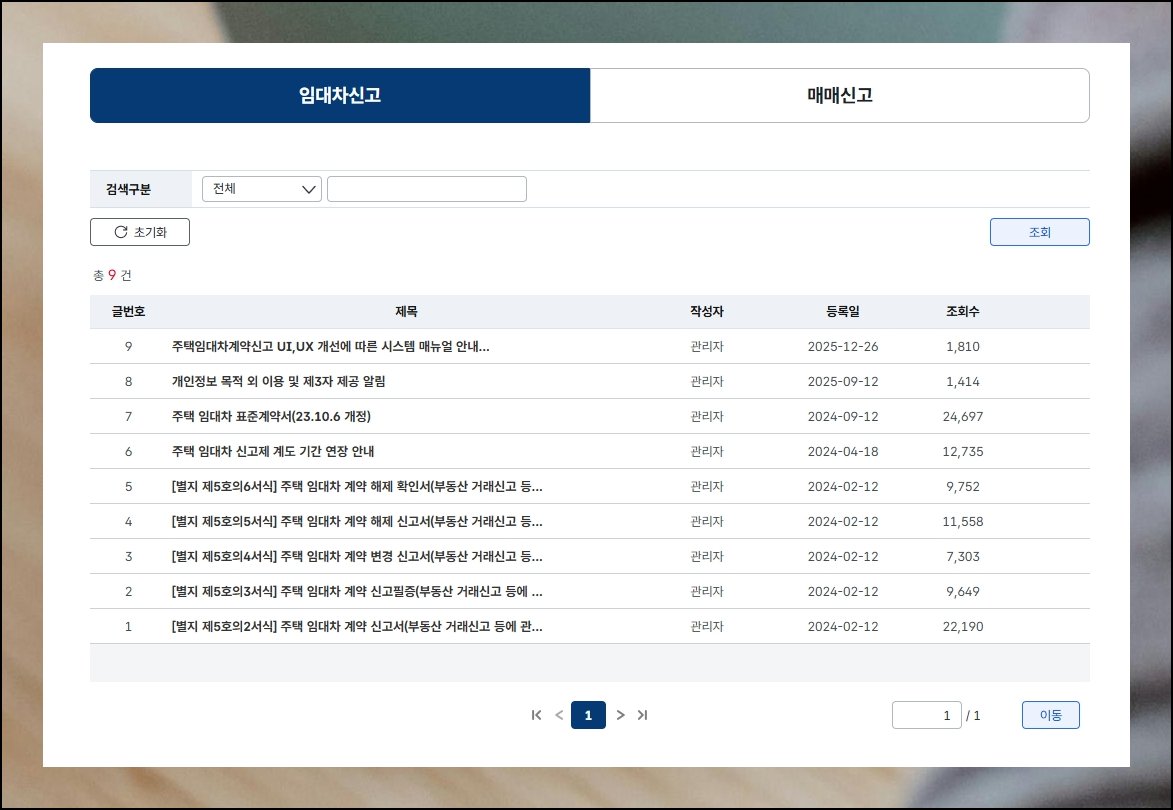Click the 작성자 column header
Screen dimensions: 1173x810
pyautogui.click(x=707, y=312)
